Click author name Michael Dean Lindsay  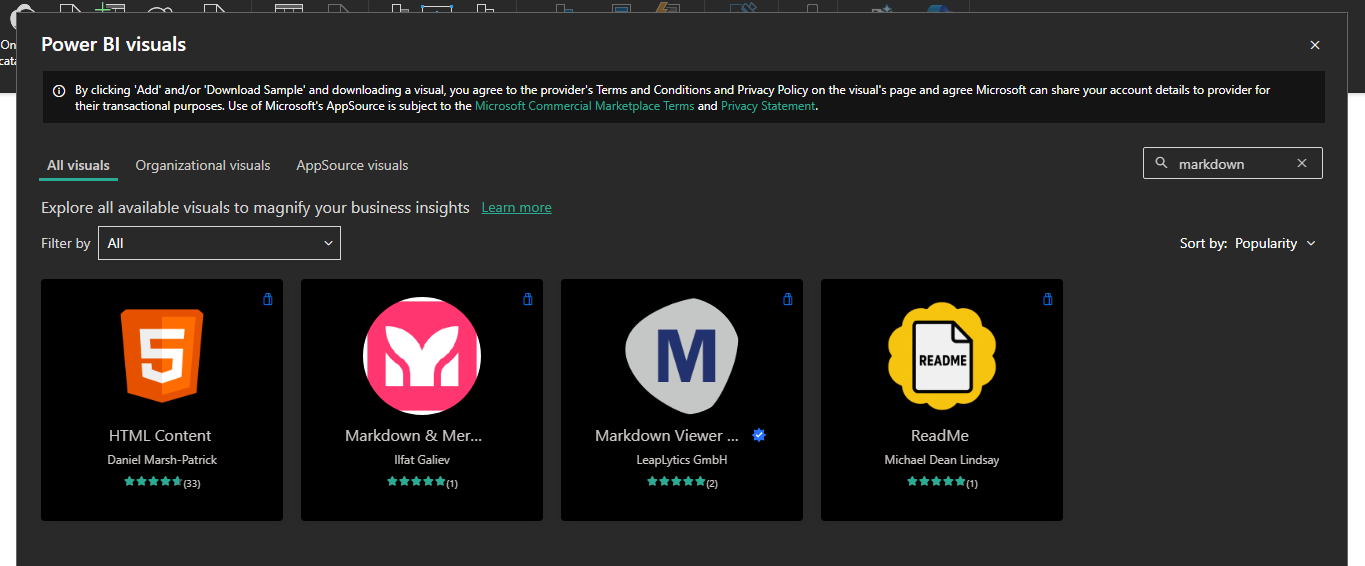coord(942,460)
